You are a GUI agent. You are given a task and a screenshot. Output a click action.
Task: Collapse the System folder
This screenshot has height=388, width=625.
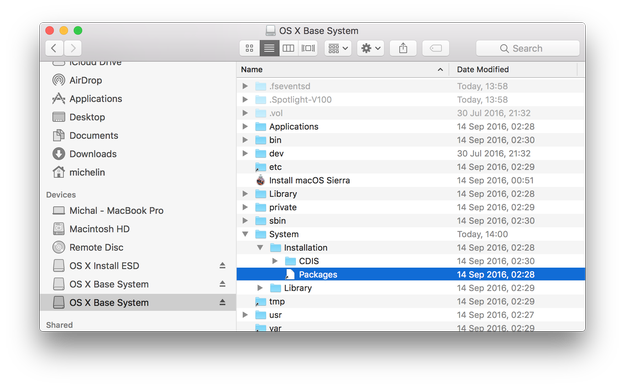click(245, 234)
